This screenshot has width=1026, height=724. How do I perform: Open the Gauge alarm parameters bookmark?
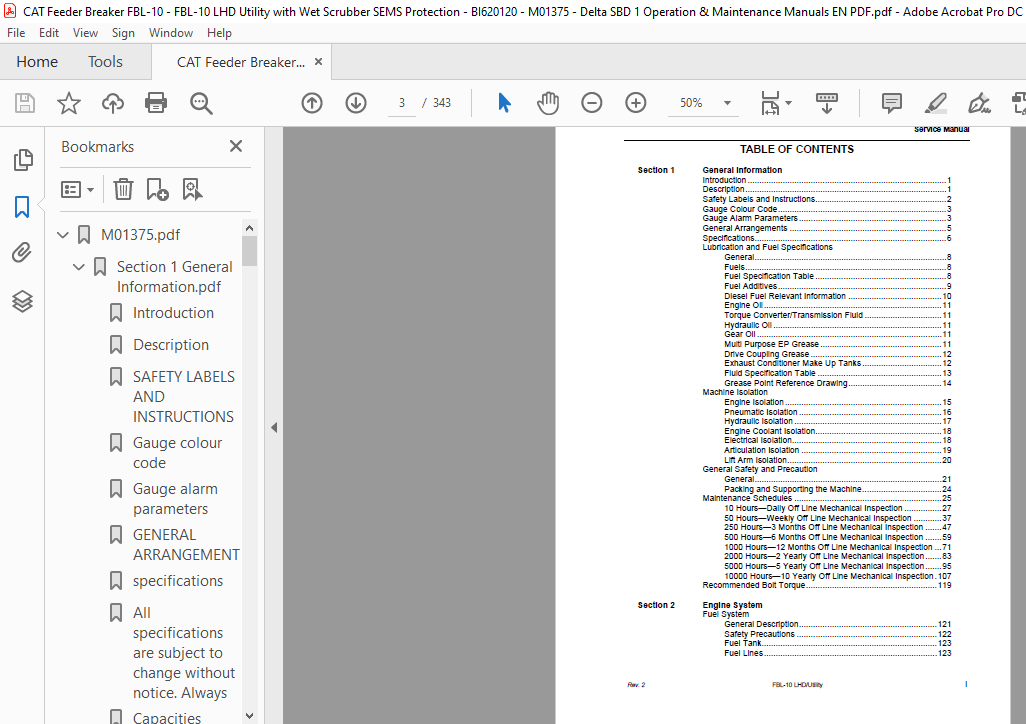click(x=175, y=499)
